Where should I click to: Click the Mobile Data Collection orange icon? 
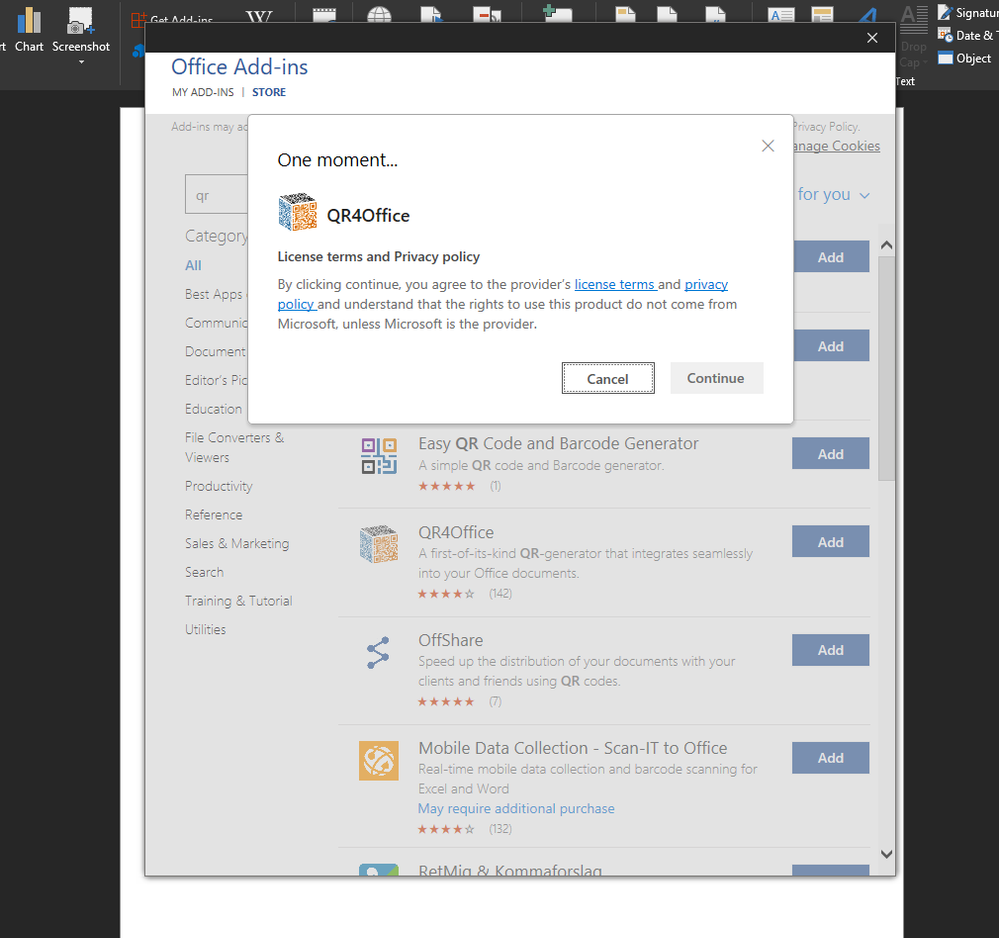pos(379,761)
